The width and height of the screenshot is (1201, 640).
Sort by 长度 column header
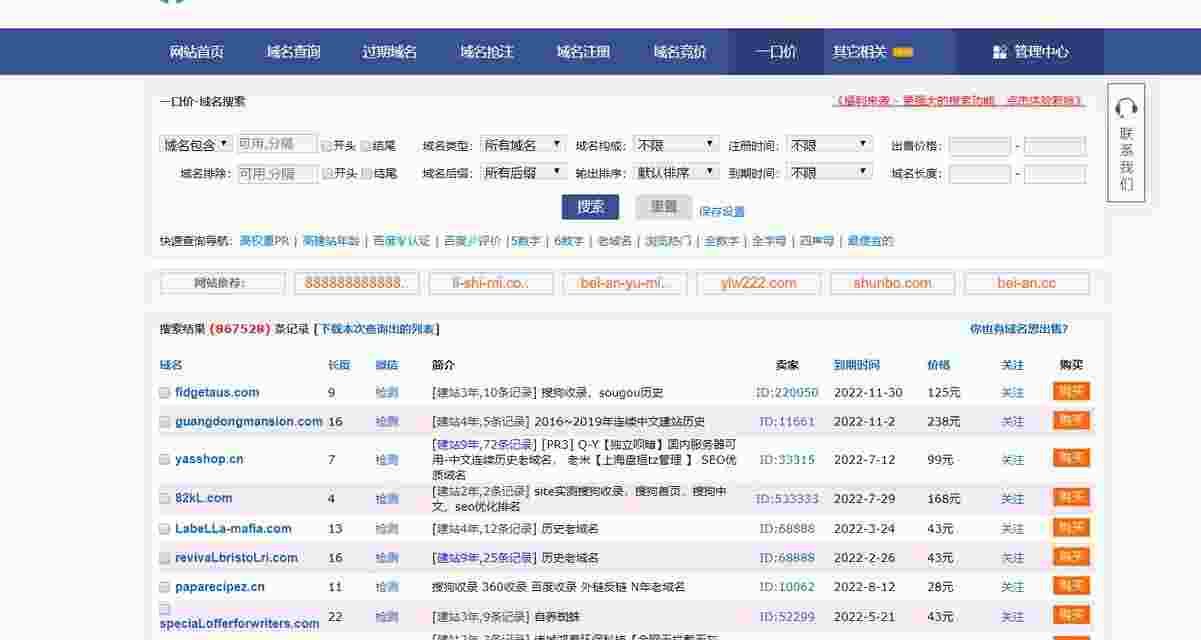[340, 365]
